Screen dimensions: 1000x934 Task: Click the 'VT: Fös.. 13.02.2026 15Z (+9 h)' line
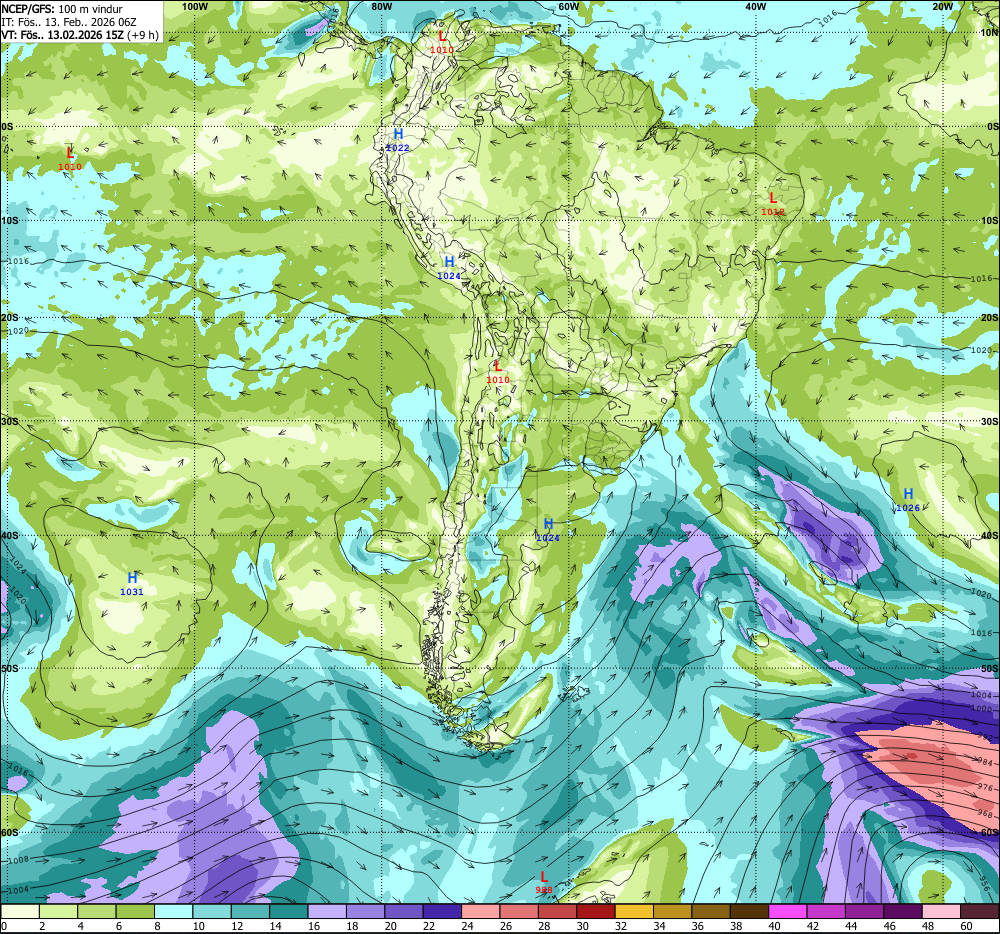tap(80, 34)
